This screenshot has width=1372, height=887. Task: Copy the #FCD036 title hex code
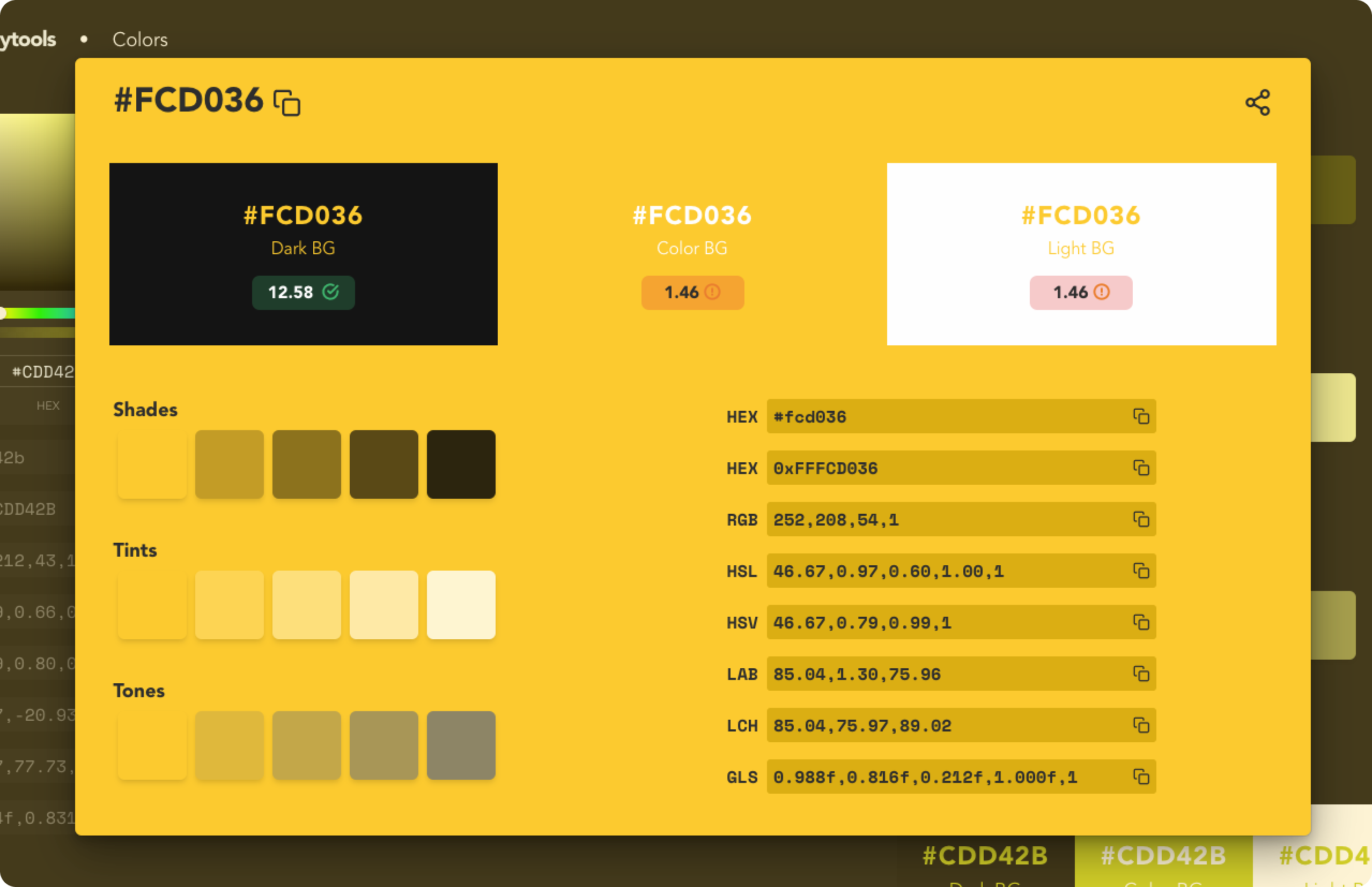pyautogui.click(x=287, y=102)
